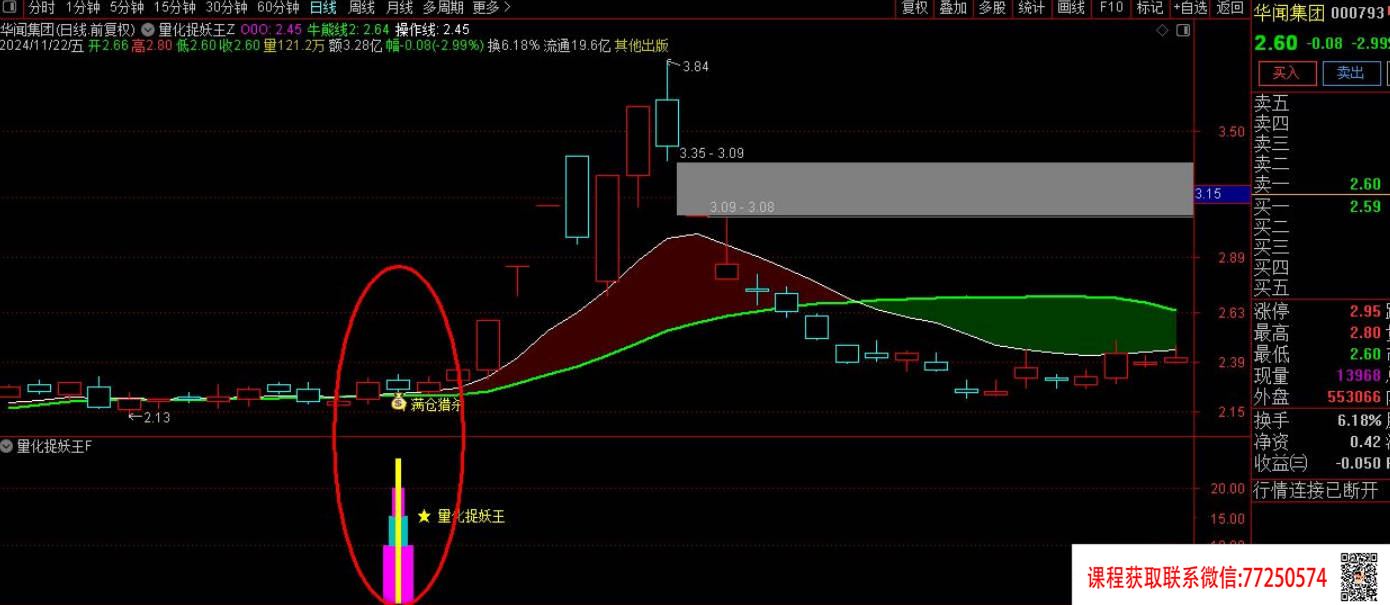Viewport: 1390px width, 605px height.
Task: Click the 标记 mark button
Action: (1150, 7)
